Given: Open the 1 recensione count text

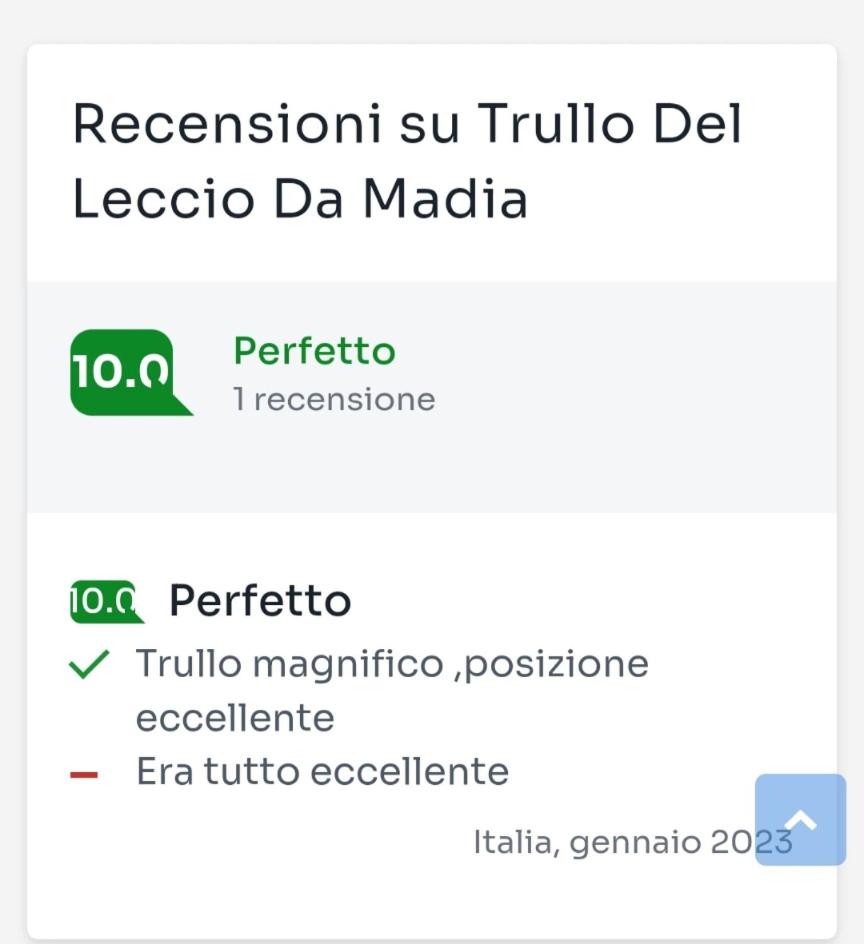Looking at the screenshot, I should click(334, 399).
